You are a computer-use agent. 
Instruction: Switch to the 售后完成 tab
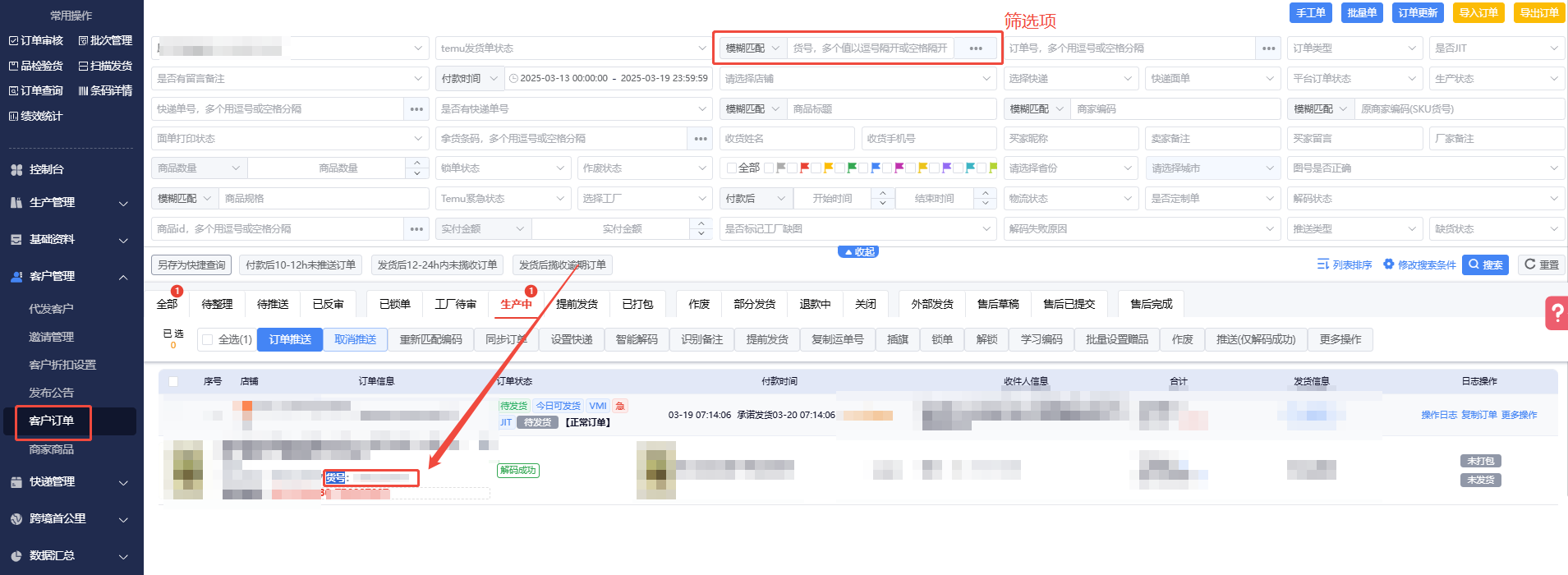[x=1151, y=304]
